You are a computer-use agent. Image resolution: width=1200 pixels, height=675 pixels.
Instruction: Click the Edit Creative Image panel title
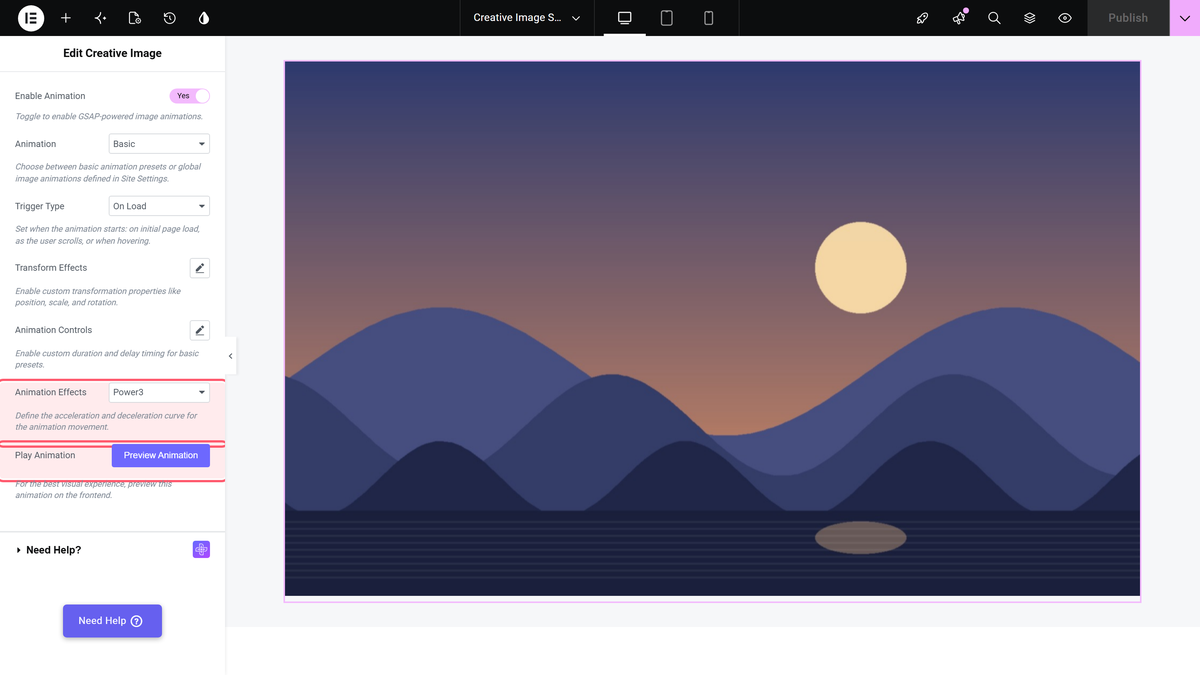(112, 53)
